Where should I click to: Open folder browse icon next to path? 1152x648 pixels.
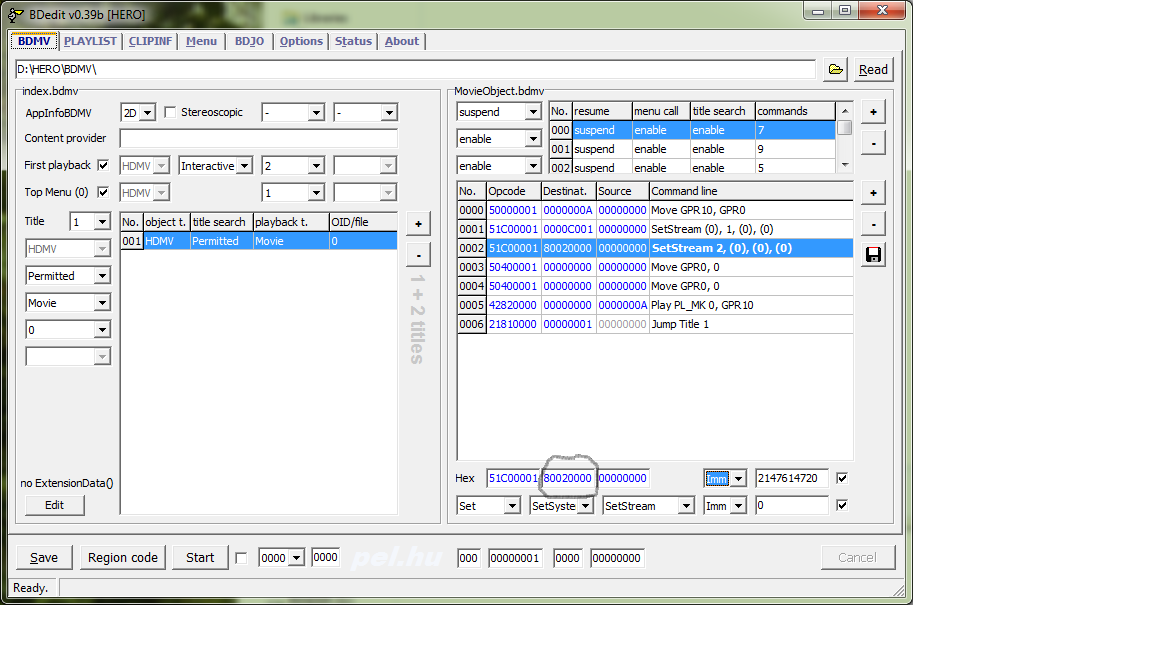(x=835, y=69)
